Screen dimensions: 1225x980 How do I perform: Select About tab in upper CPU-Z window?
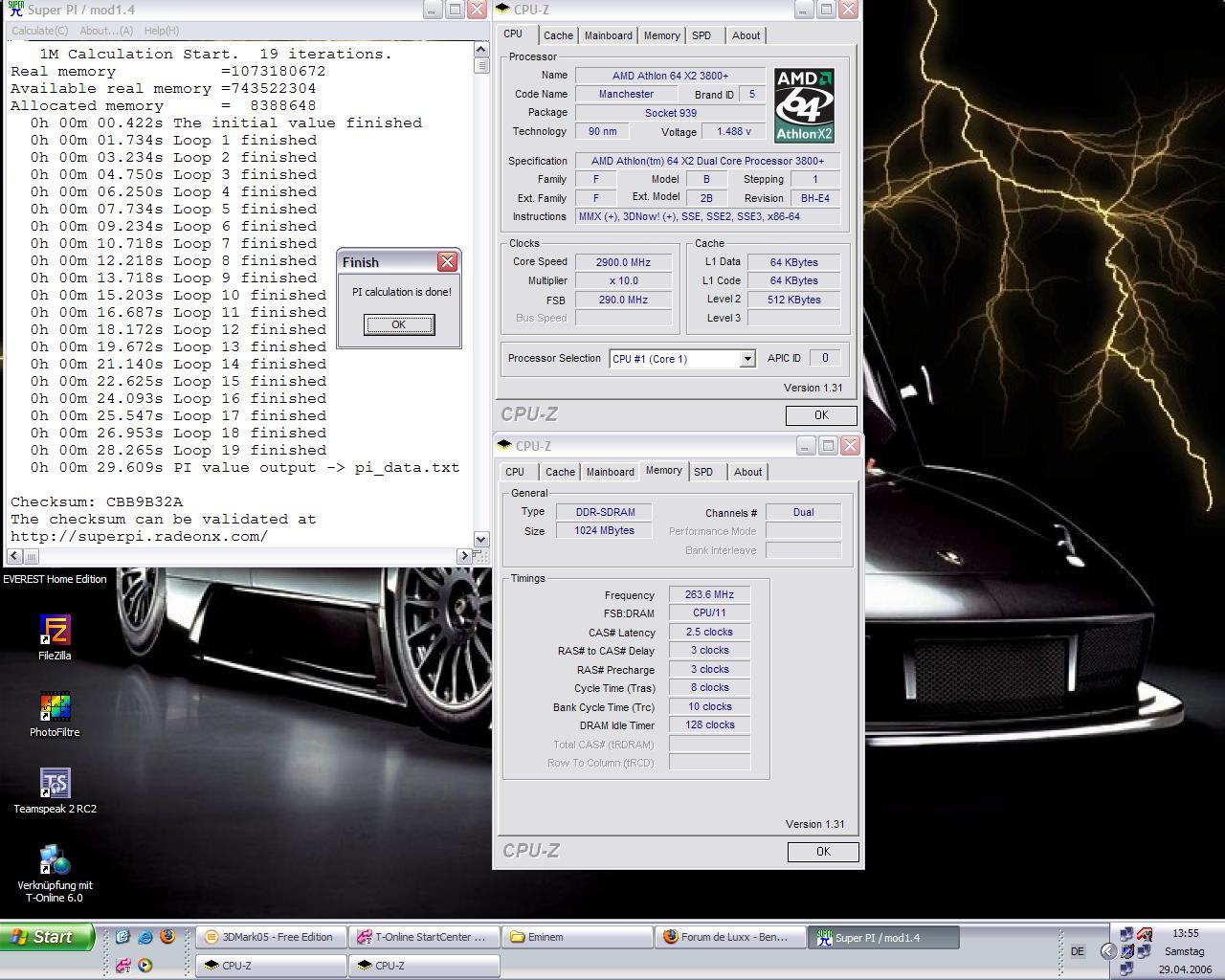(746, 35)
